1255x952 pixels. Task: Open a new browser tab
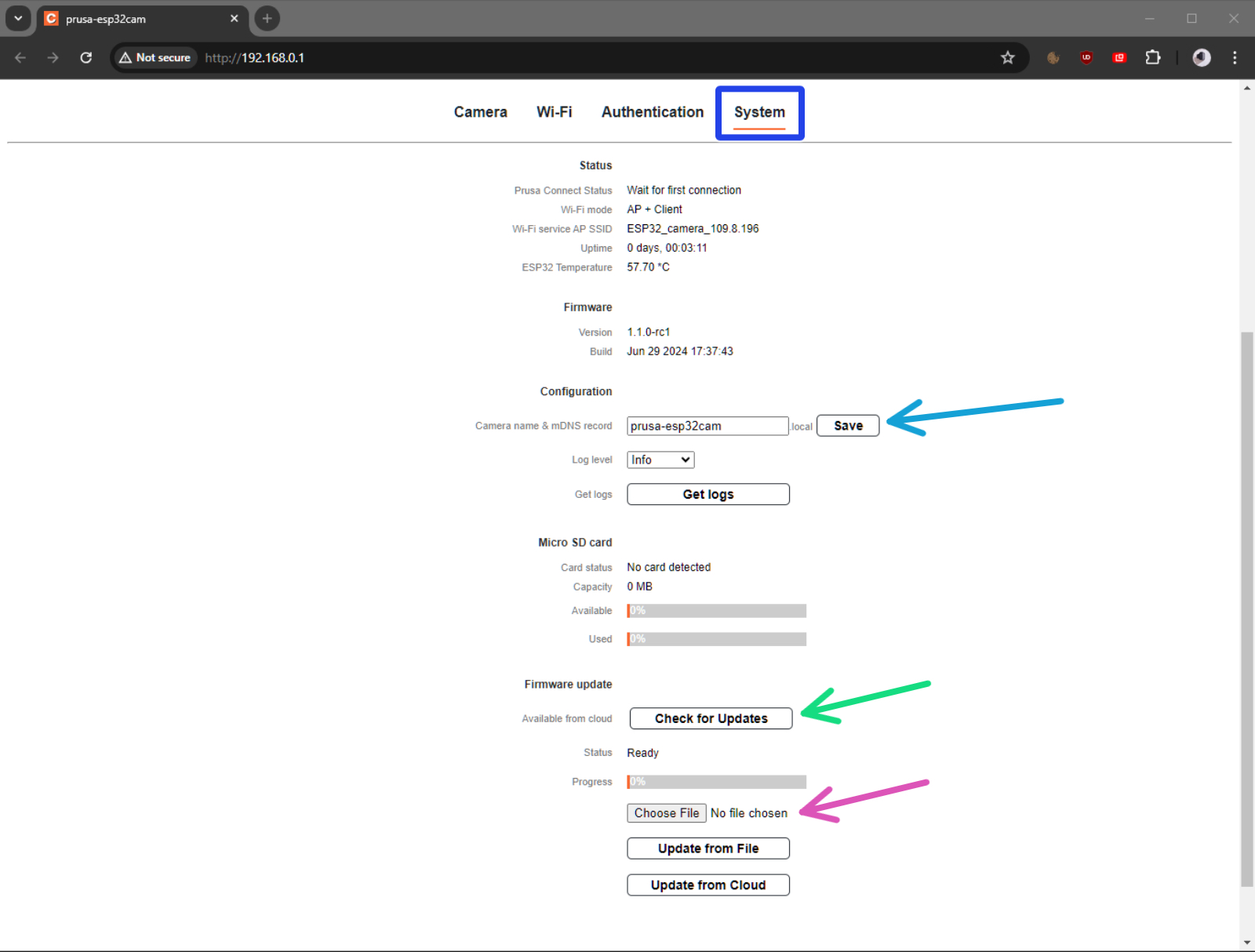(267, 18)
